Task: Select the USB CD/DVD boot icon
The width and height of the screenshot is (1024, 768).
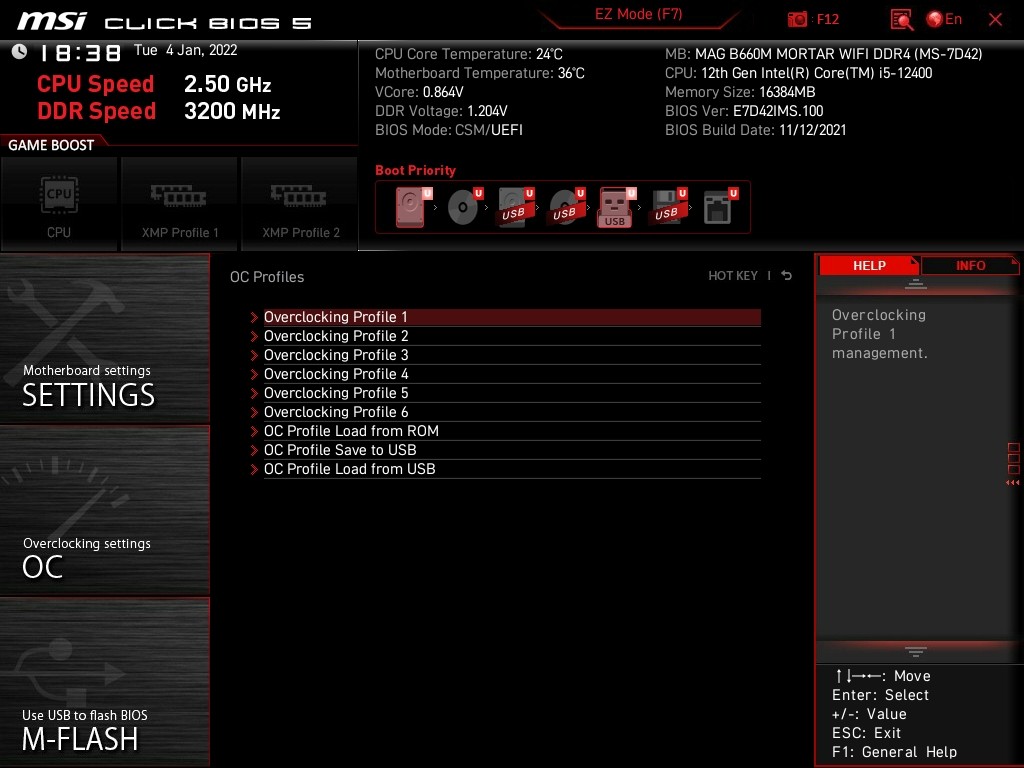Action: 566,207
